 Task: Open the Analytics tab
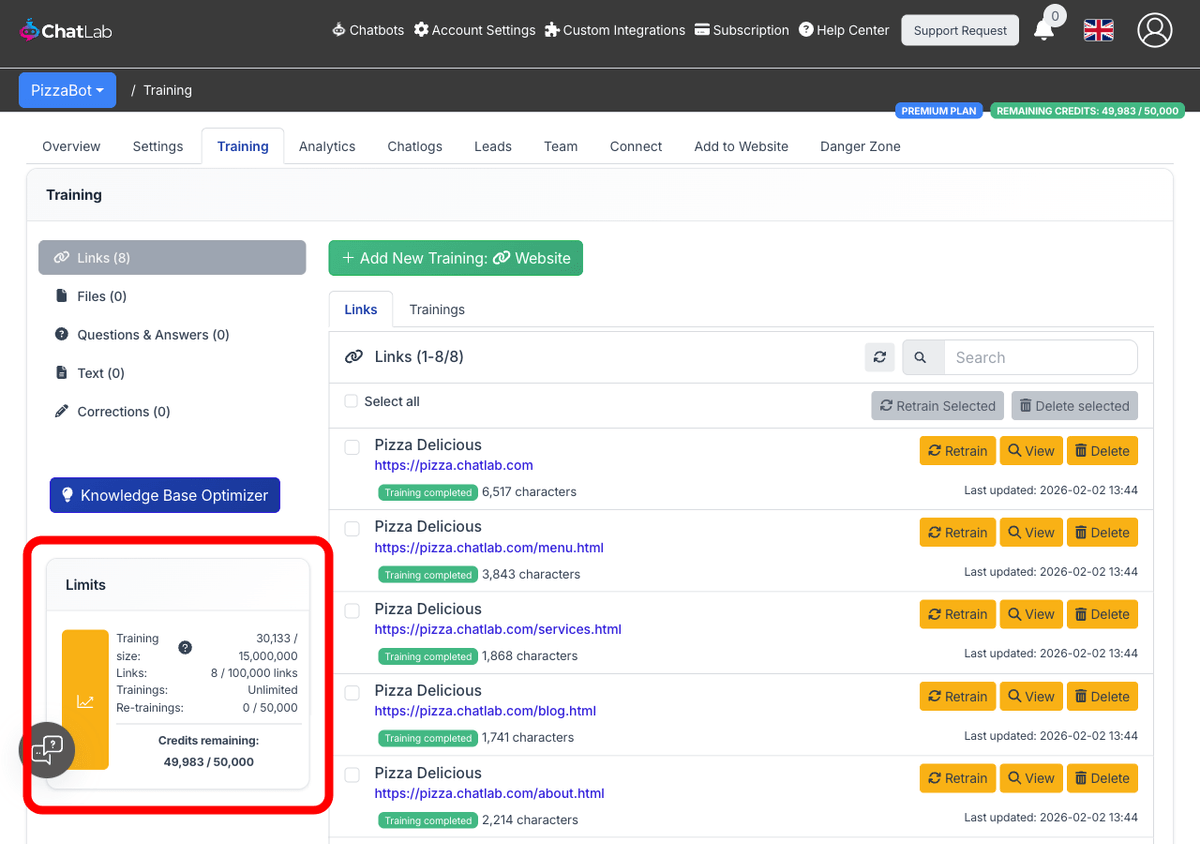327,146
